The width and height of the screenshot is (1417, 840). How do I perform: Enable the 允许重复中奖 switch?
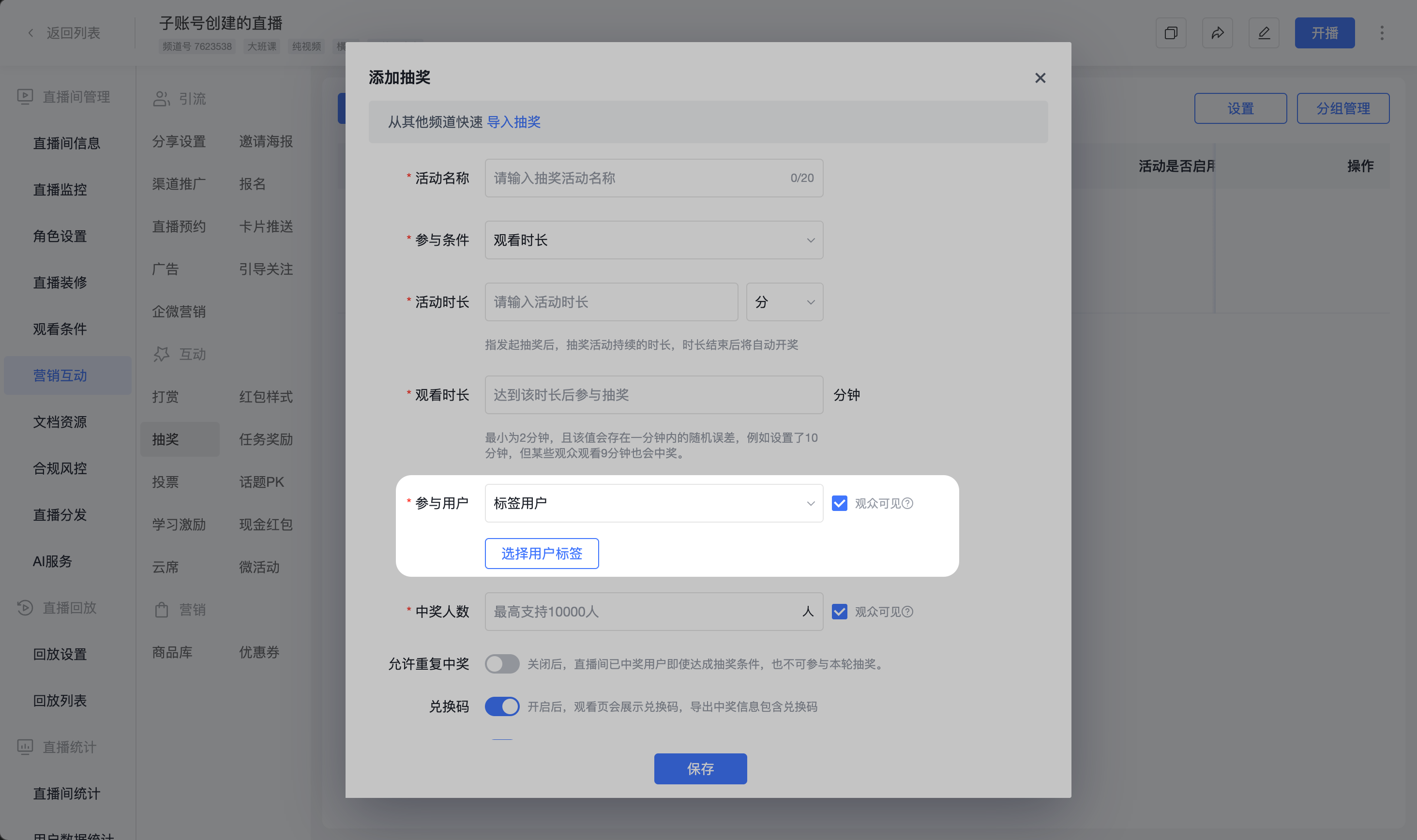coord(501,664)
